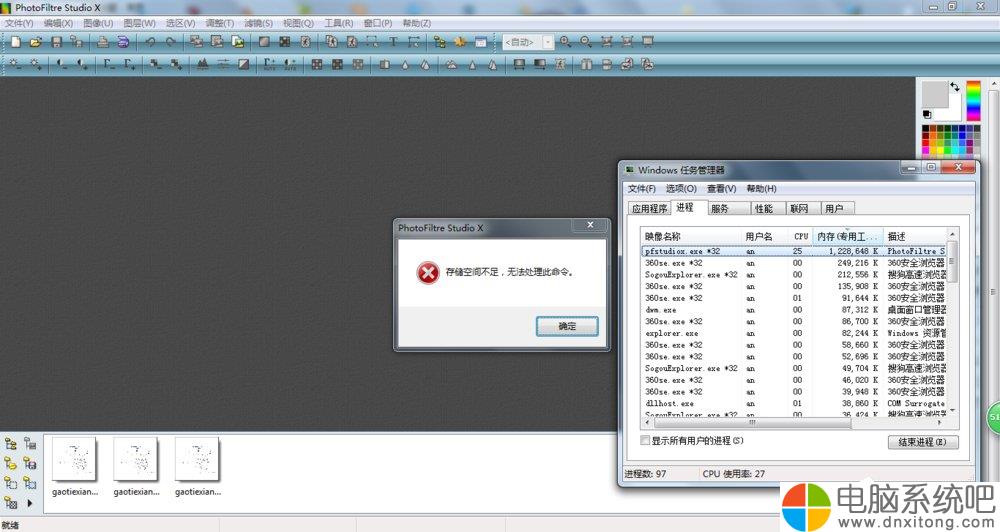Open the 帮助(Z) menu
This screenshot has height=532, width=1000.
click(x=416, y=23)
